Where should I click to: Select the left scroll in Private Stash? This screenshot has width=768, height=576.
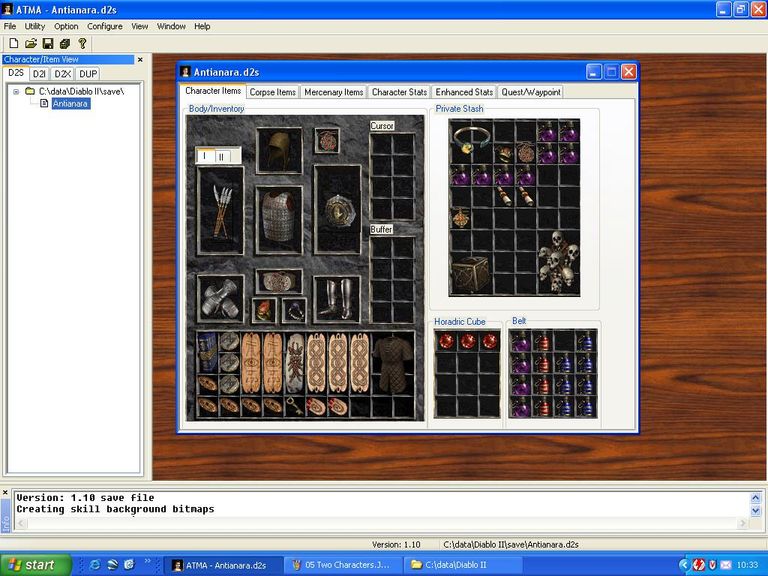click(504, 196)
